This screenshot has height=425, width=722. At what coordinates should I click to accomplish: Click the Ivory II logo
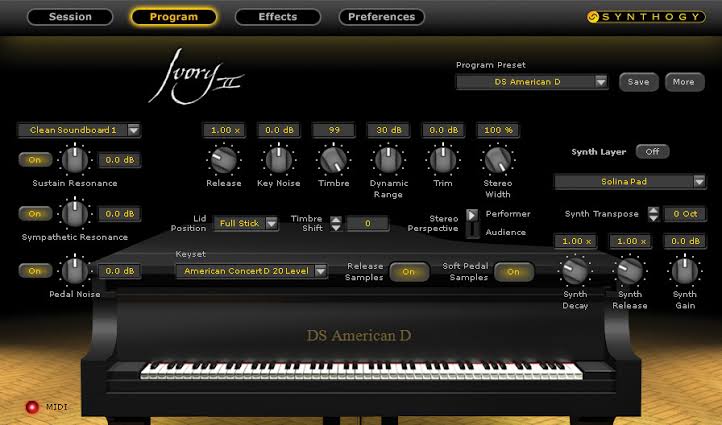click(196, 76)
